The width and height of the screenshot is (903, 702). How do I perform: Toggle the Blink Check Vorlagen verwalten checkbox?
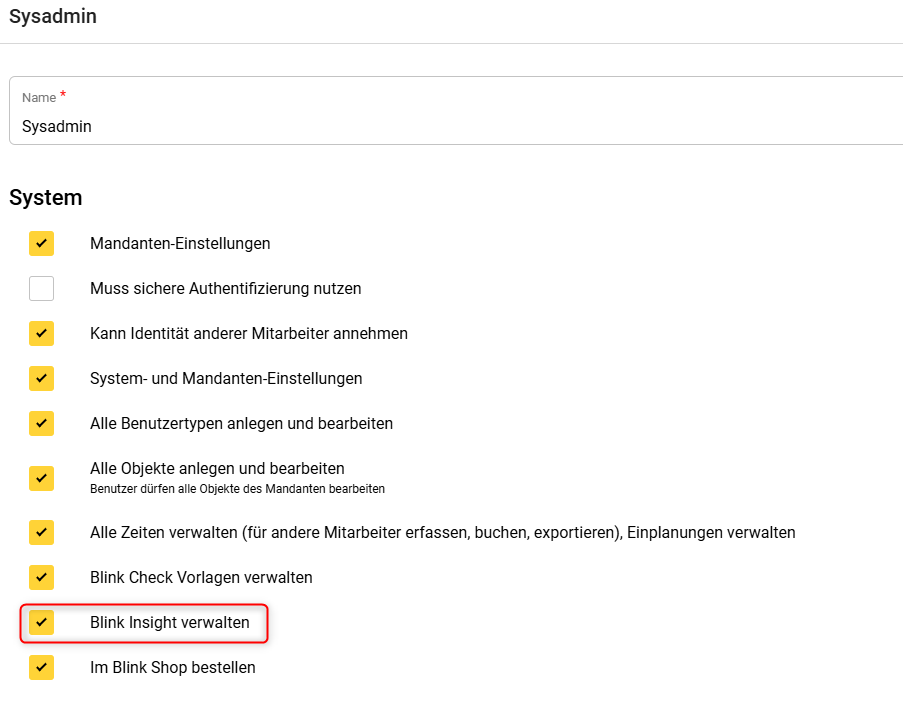coord(41,577)
